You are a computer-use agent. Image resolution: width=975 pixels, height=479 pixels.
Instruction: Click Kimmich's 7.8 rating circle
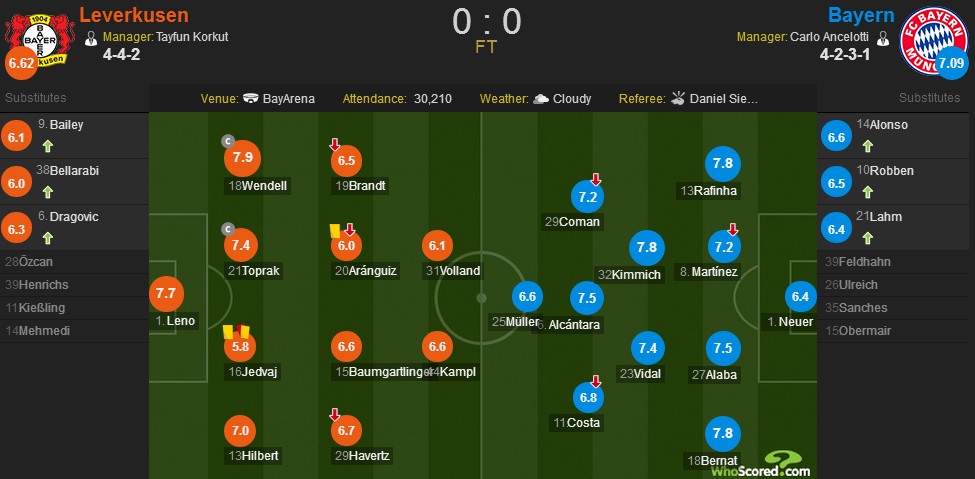click(x=647, y=247)
